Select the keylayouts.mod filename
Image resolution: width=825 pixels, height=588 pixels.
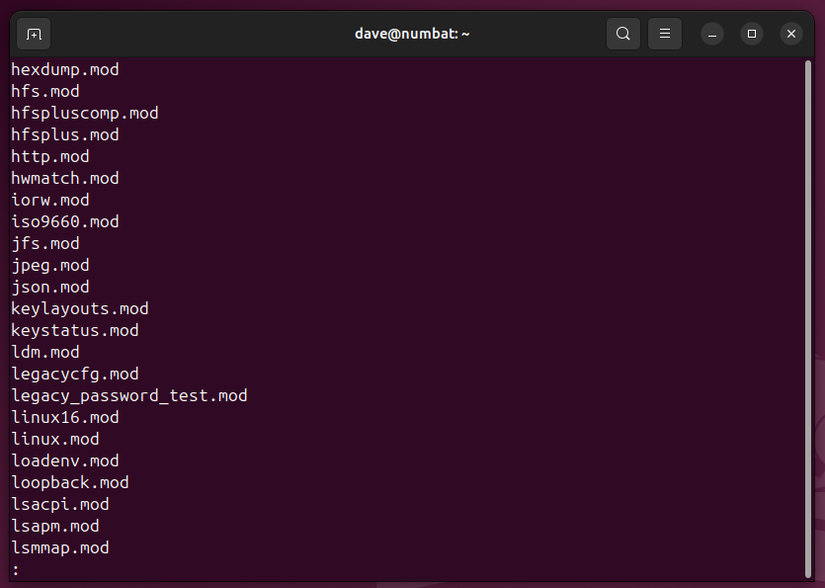tap(79, 308)
